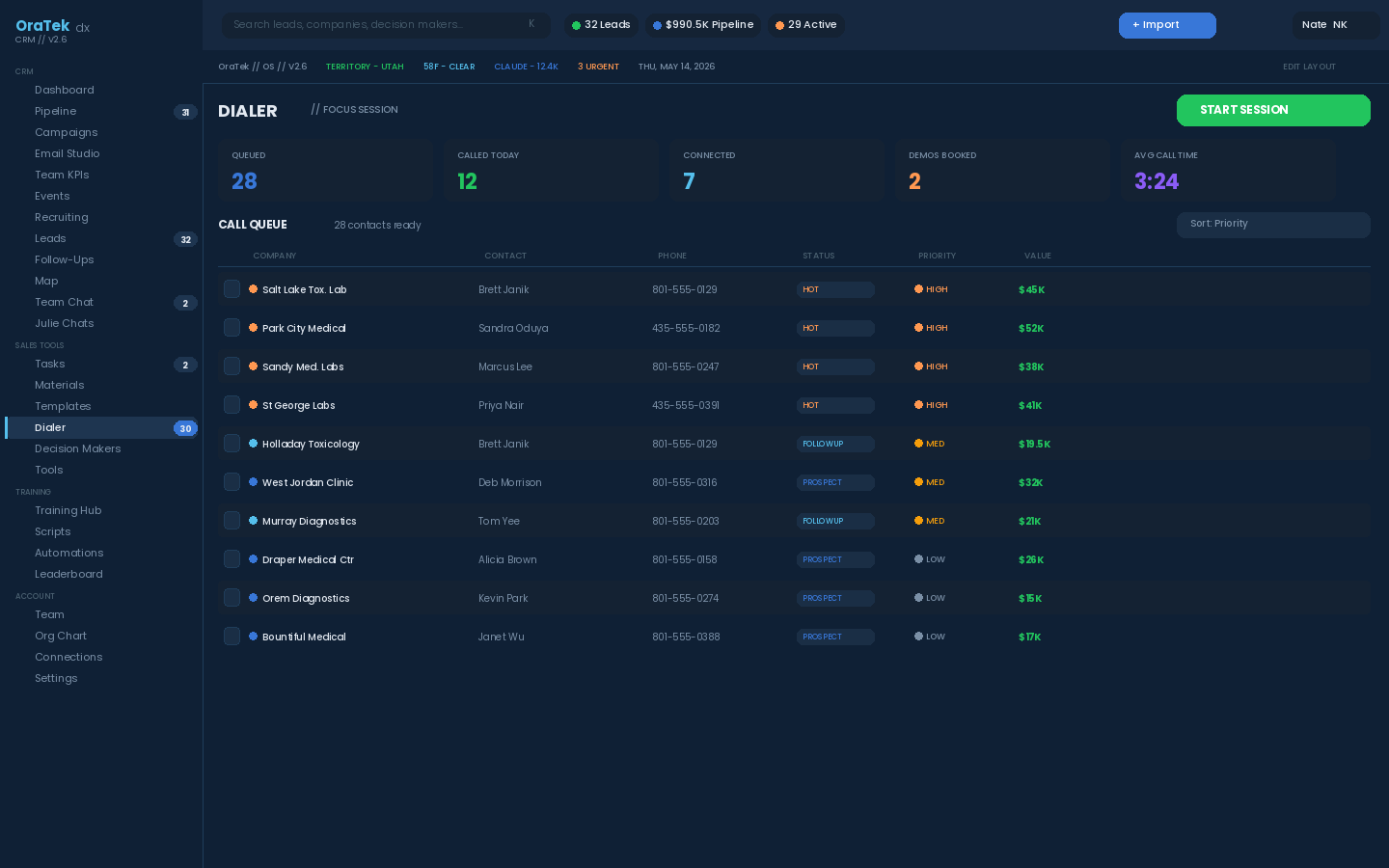Check the Draper Medical Ctr checkbox
Viewport: 1389px width, 868px height.
[231, 559]
